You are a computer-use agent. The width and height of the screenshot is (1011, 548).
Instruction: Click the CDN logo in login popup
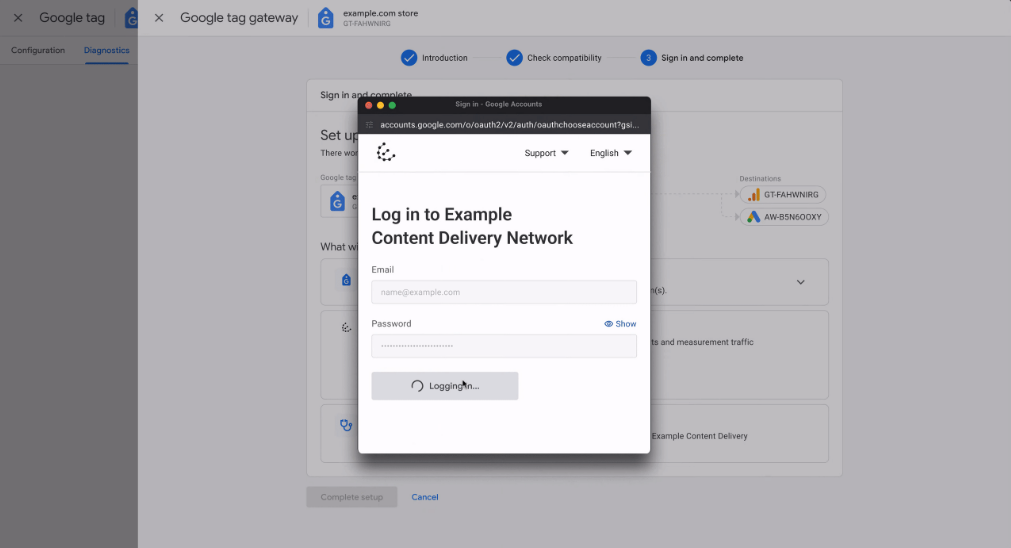tap(386, 152)
